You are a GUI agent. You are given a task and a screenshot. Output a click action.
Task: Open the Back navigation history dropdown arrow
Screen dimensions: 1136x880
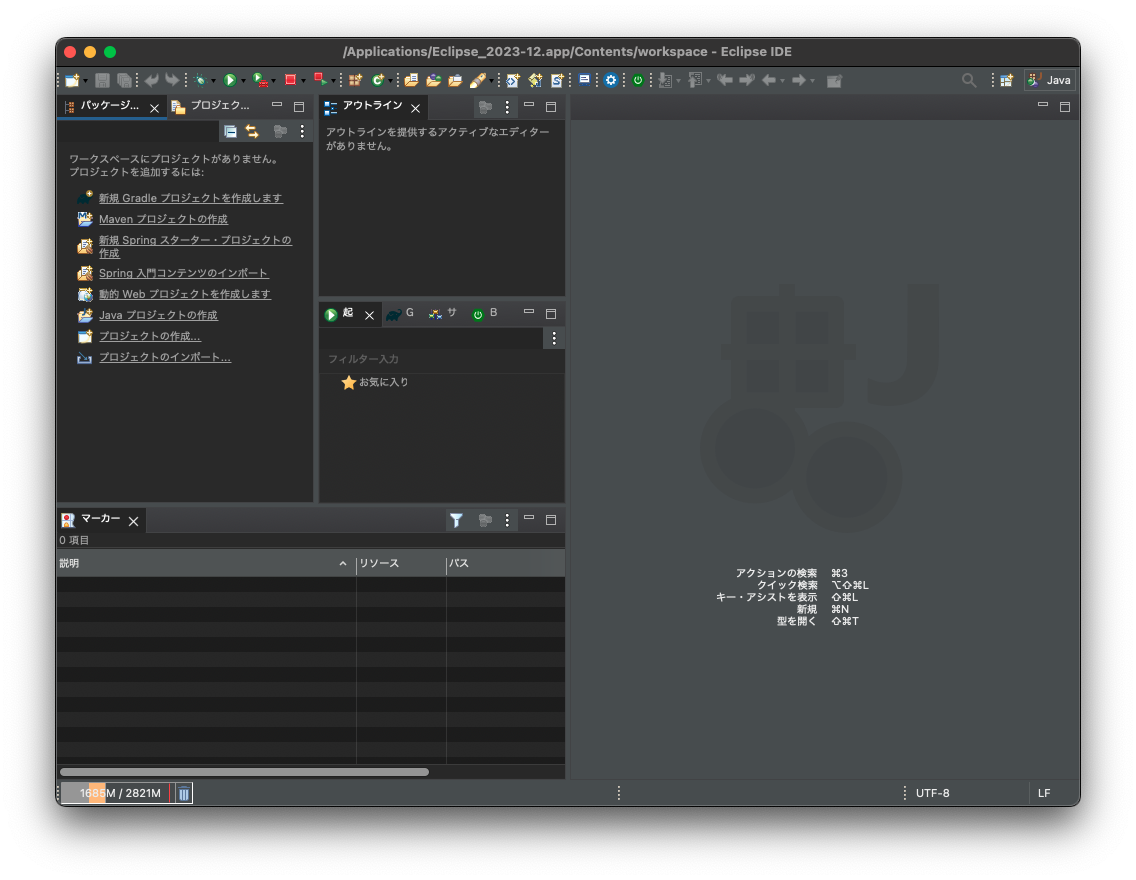[782, 81]
